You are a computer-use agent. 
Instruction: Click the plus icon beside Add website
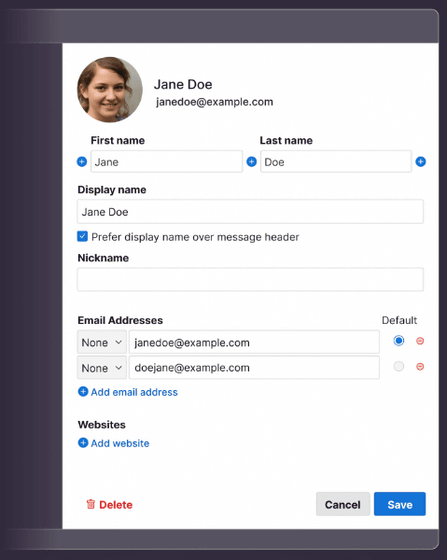click(83, 443)
